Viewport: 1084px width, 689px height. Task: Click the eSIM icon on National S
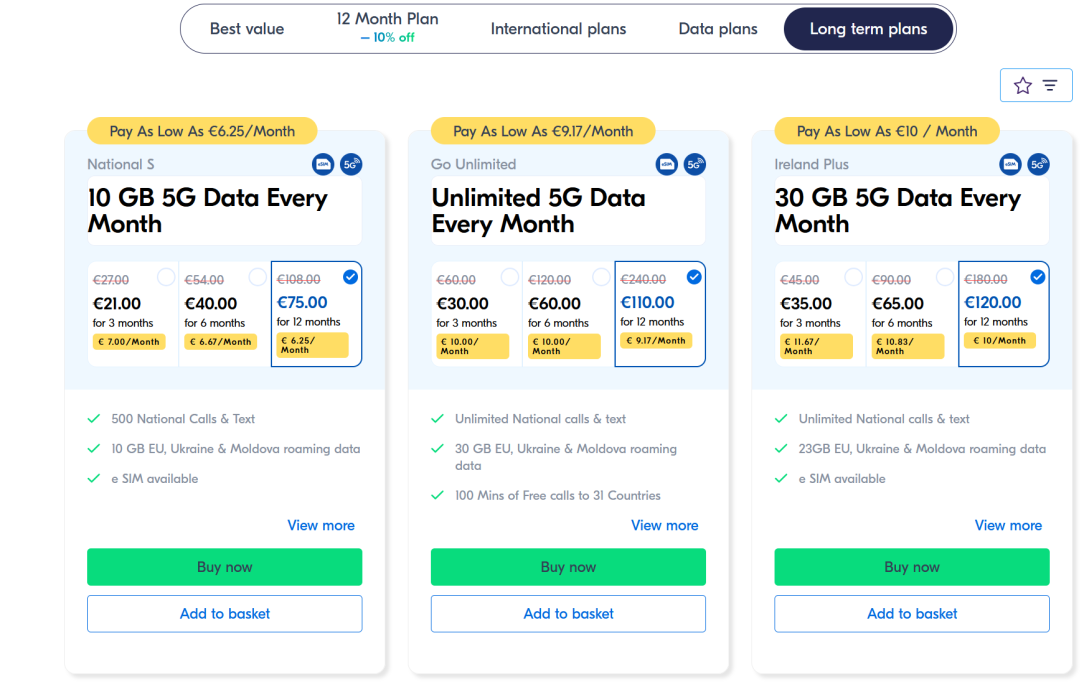(323, 164)
